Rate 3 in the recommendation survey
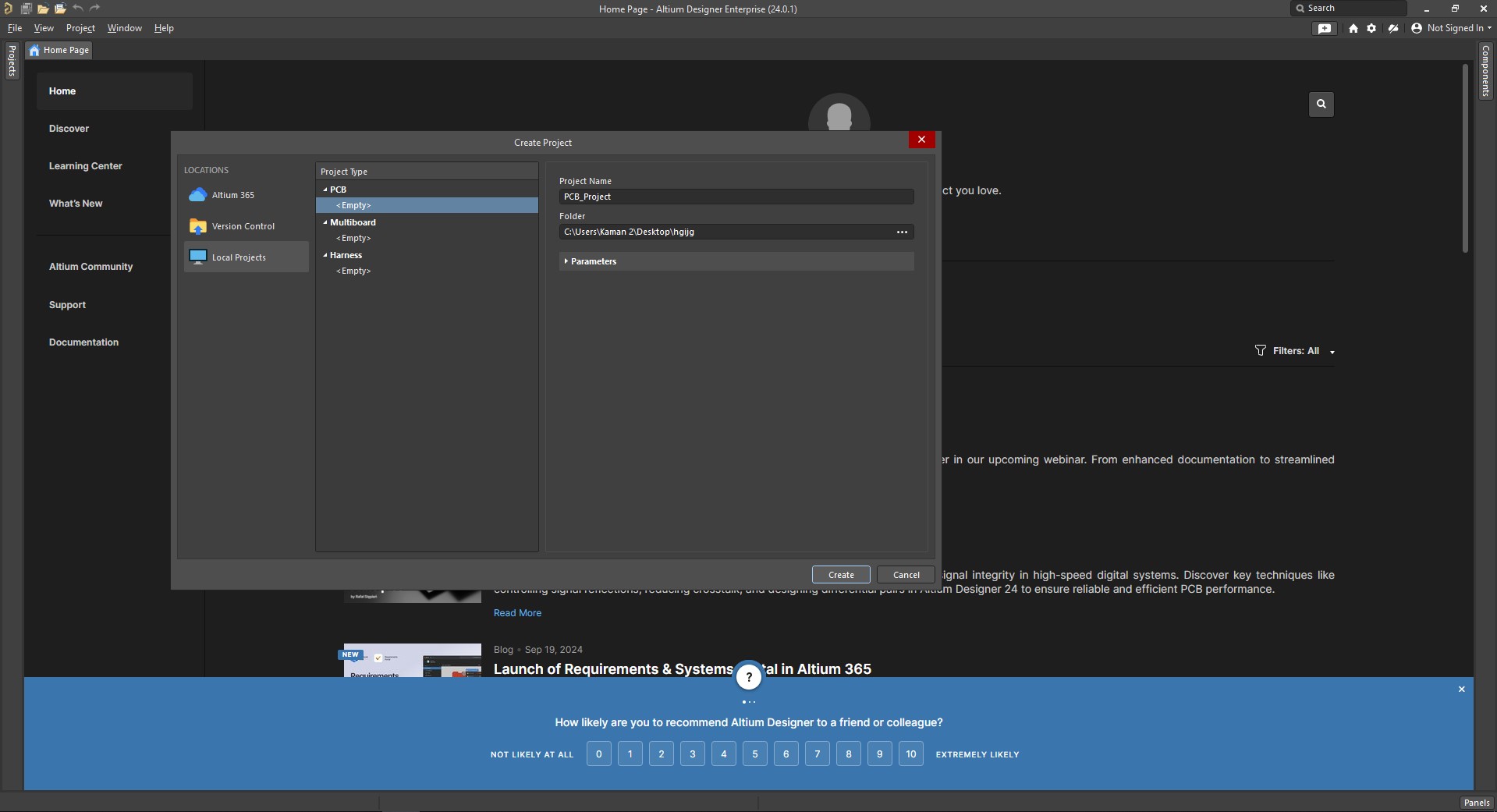 point(693,754)
